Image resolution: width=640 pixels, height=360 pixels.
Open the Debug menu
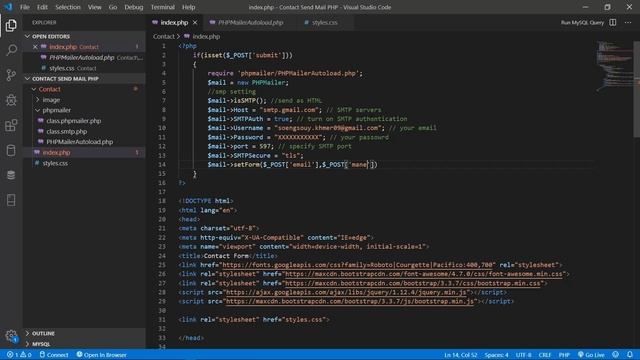(134, 7)
